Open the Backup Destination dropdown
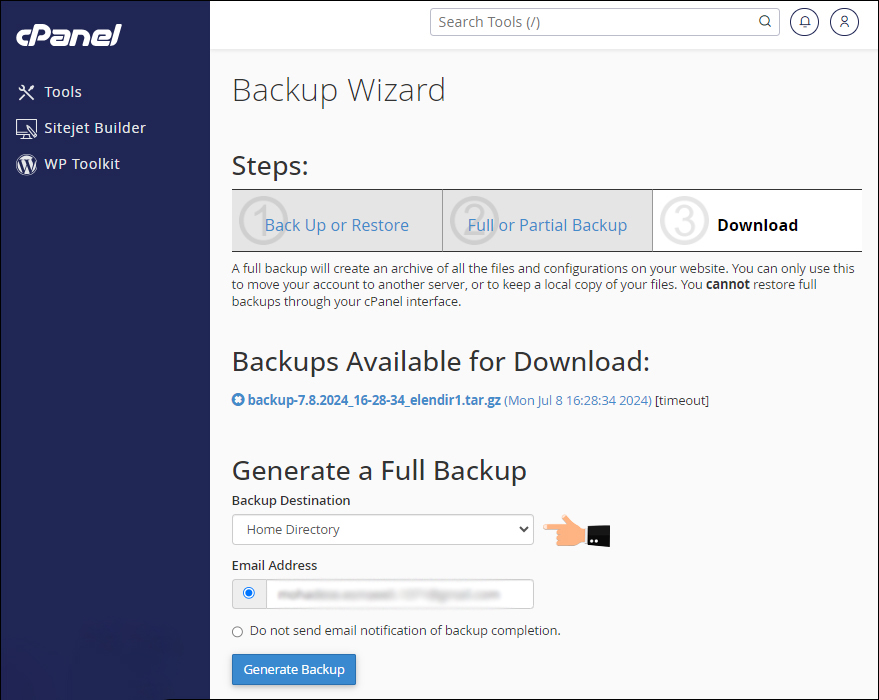This screenshot has height=700, width=879. 382,530
